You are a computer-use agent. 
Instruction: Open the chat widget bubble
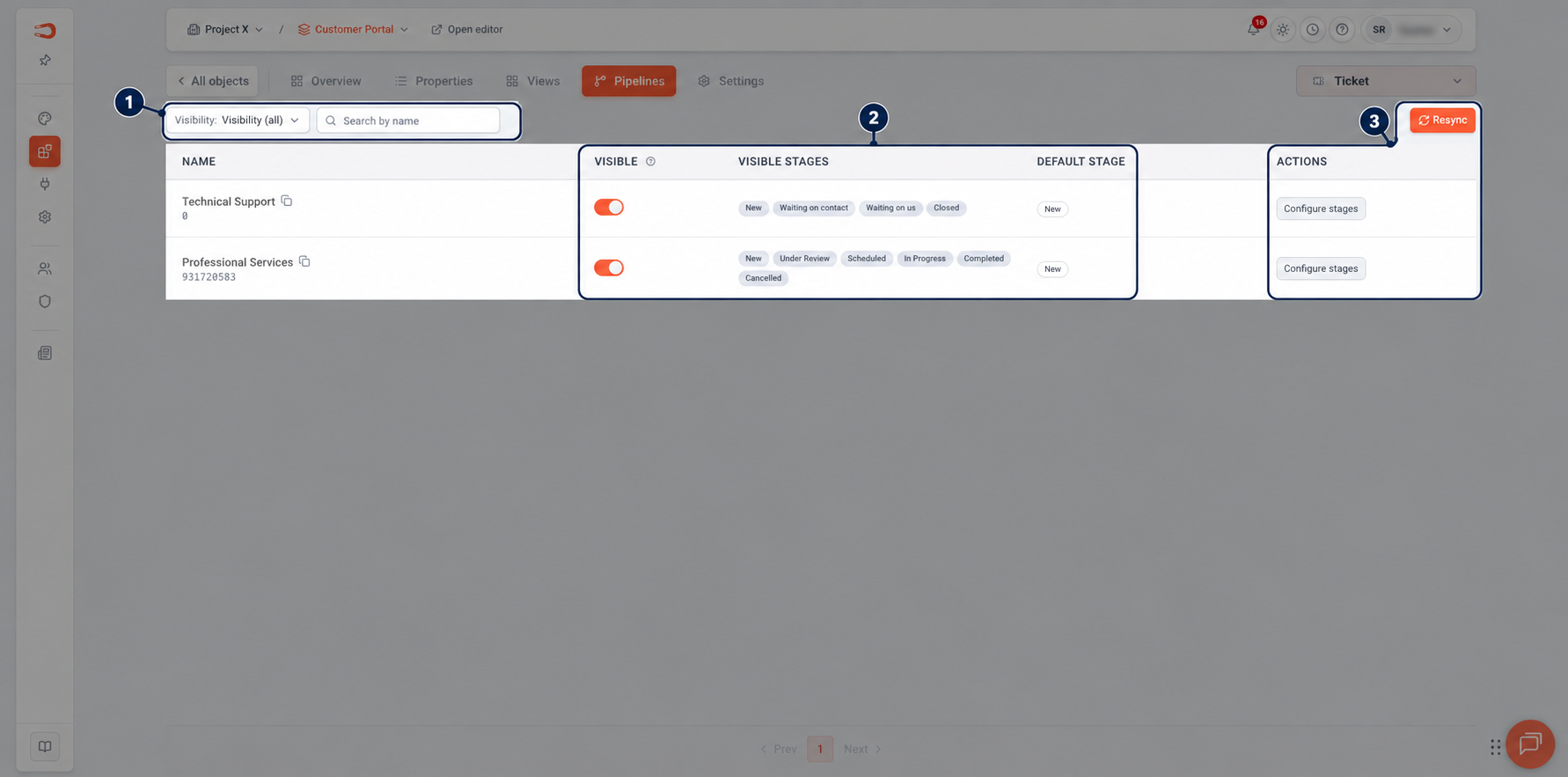[x=1530, y=744]
